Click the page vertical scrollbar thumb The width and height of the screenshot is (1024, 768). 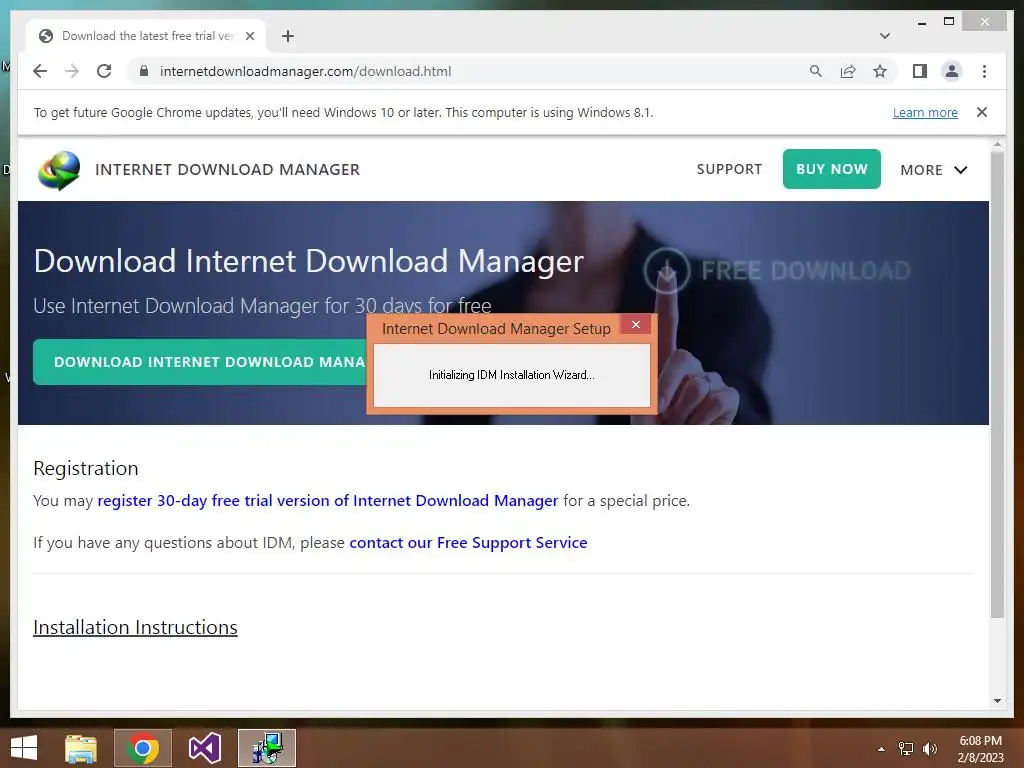(997, 385)
